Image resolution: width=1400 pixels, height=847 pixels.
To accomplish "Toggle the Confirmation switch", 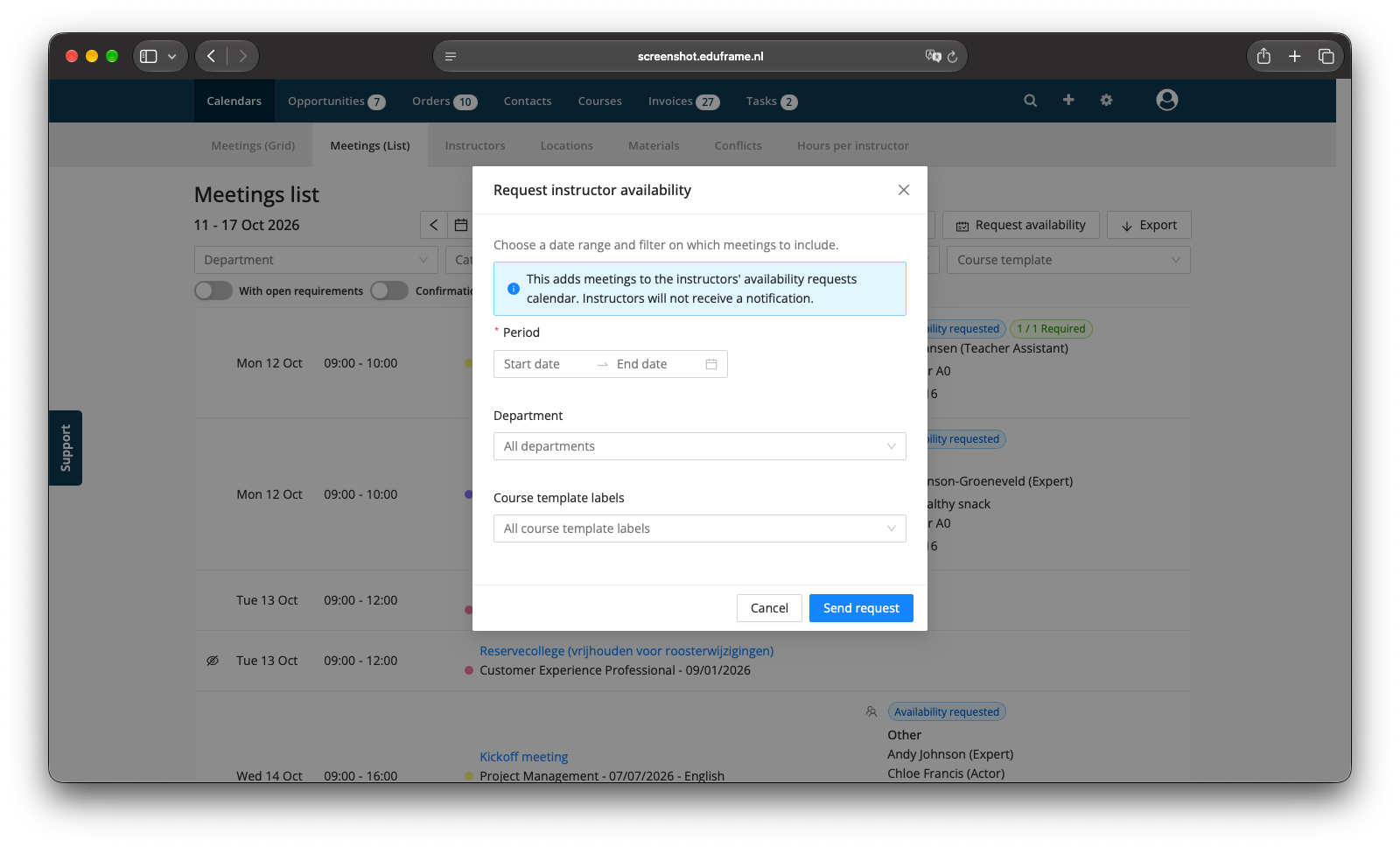I will pos(389,290).
